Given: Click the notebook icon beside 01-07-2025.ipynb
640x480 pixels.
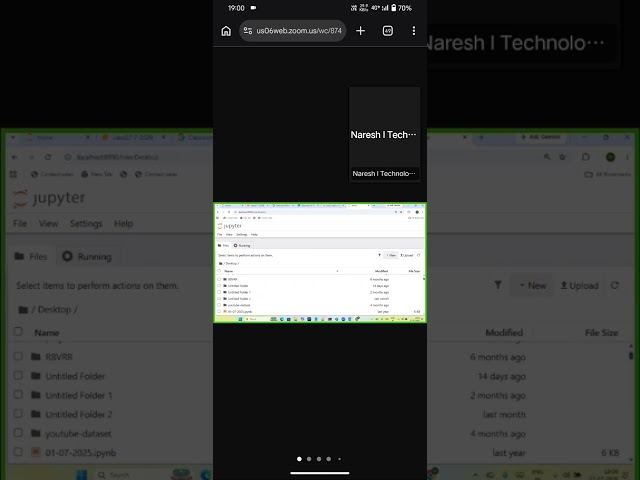Looking at the screenshot, I should tap(36, 452).
